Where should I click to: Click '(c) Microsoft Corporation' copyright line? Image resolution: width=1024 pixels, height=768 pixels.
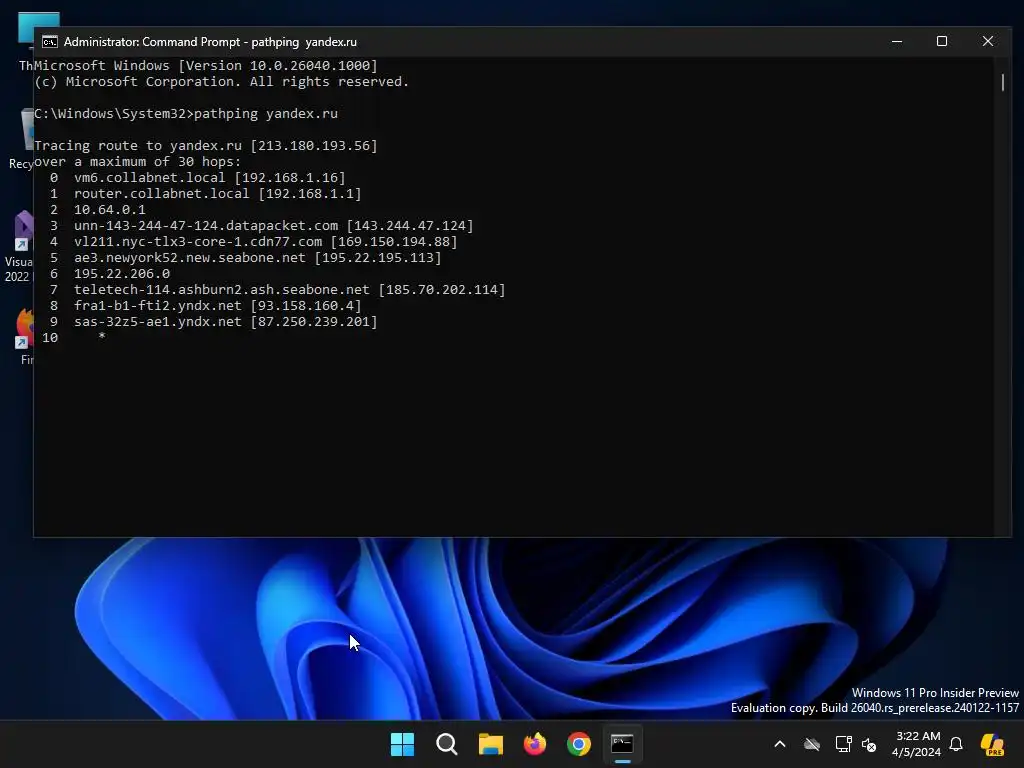[x=222, y=82]
